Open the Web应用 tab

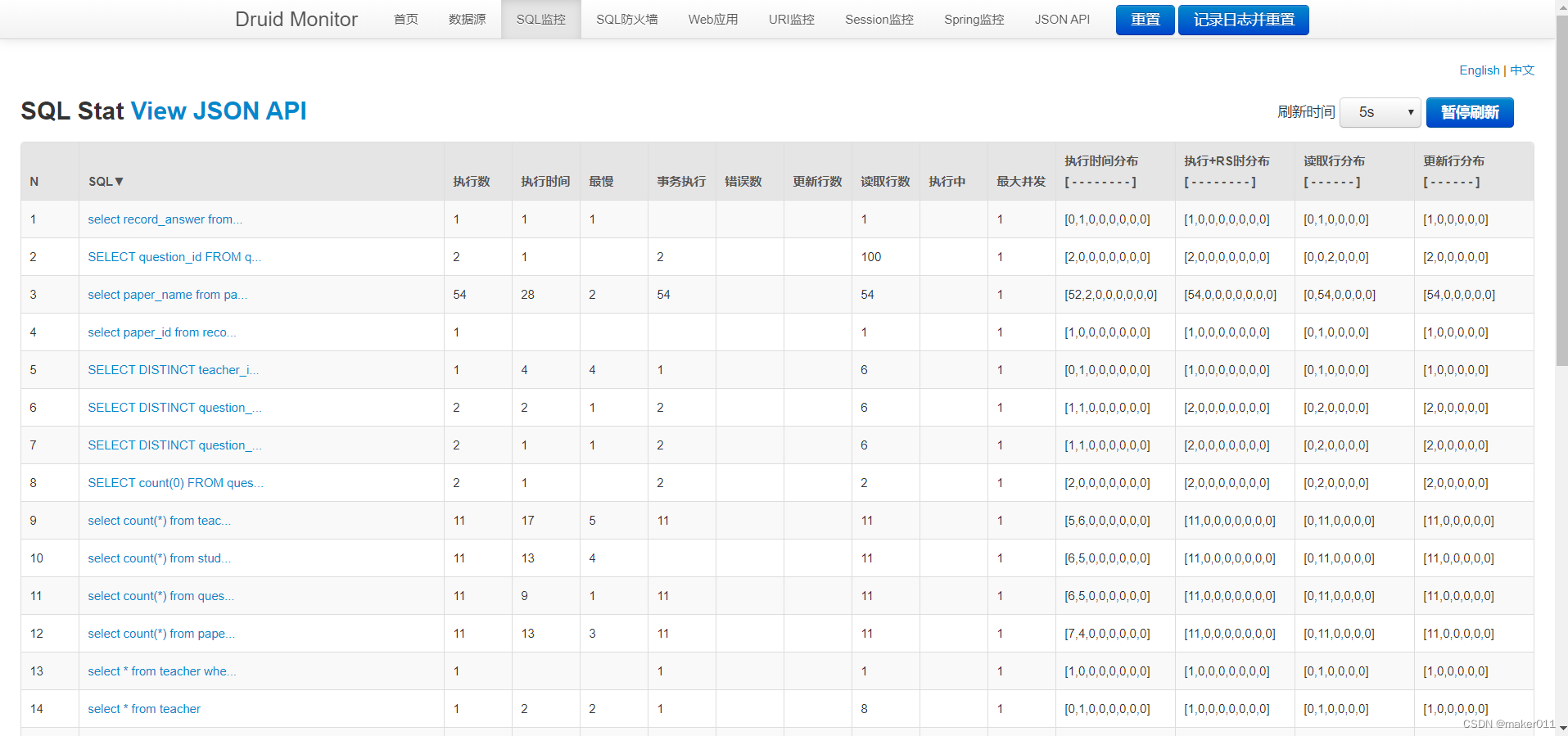point(712,19)
